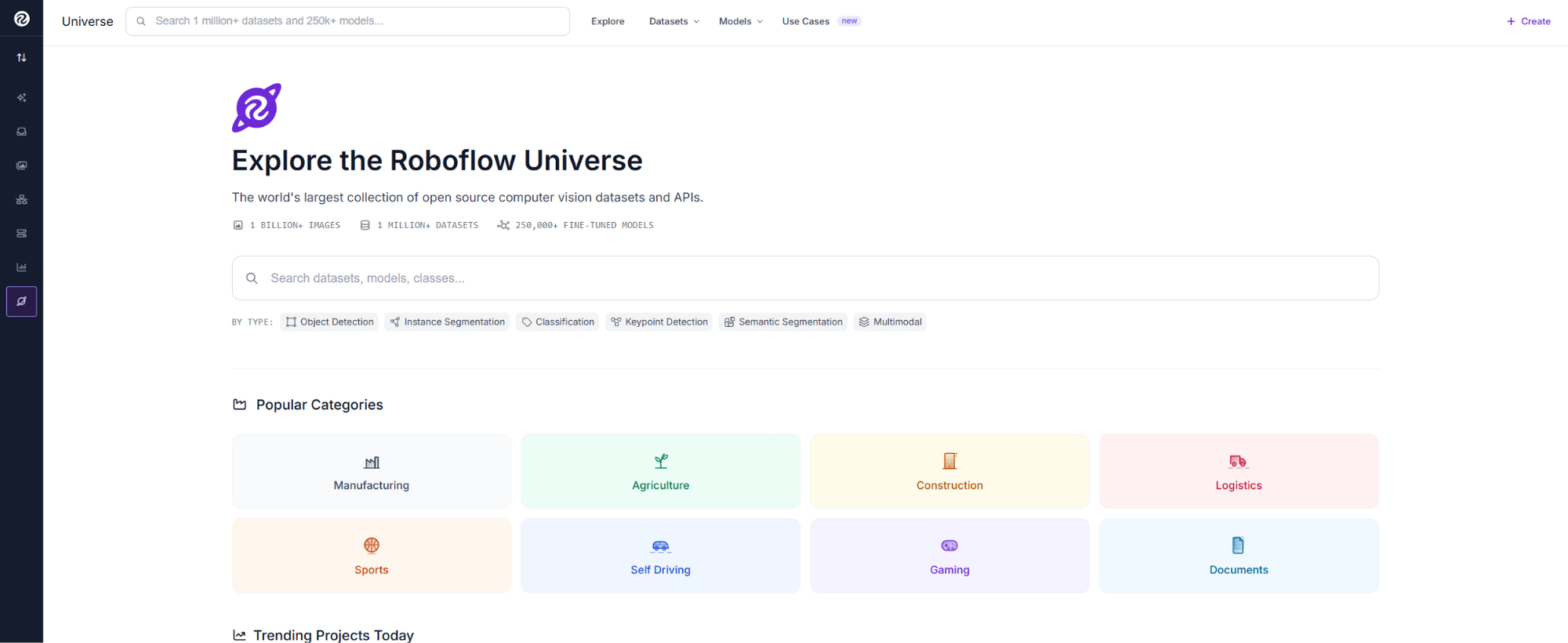Focus the top datasets and models search field
This screenshot has height=643, width=1568.
point(348,21)
